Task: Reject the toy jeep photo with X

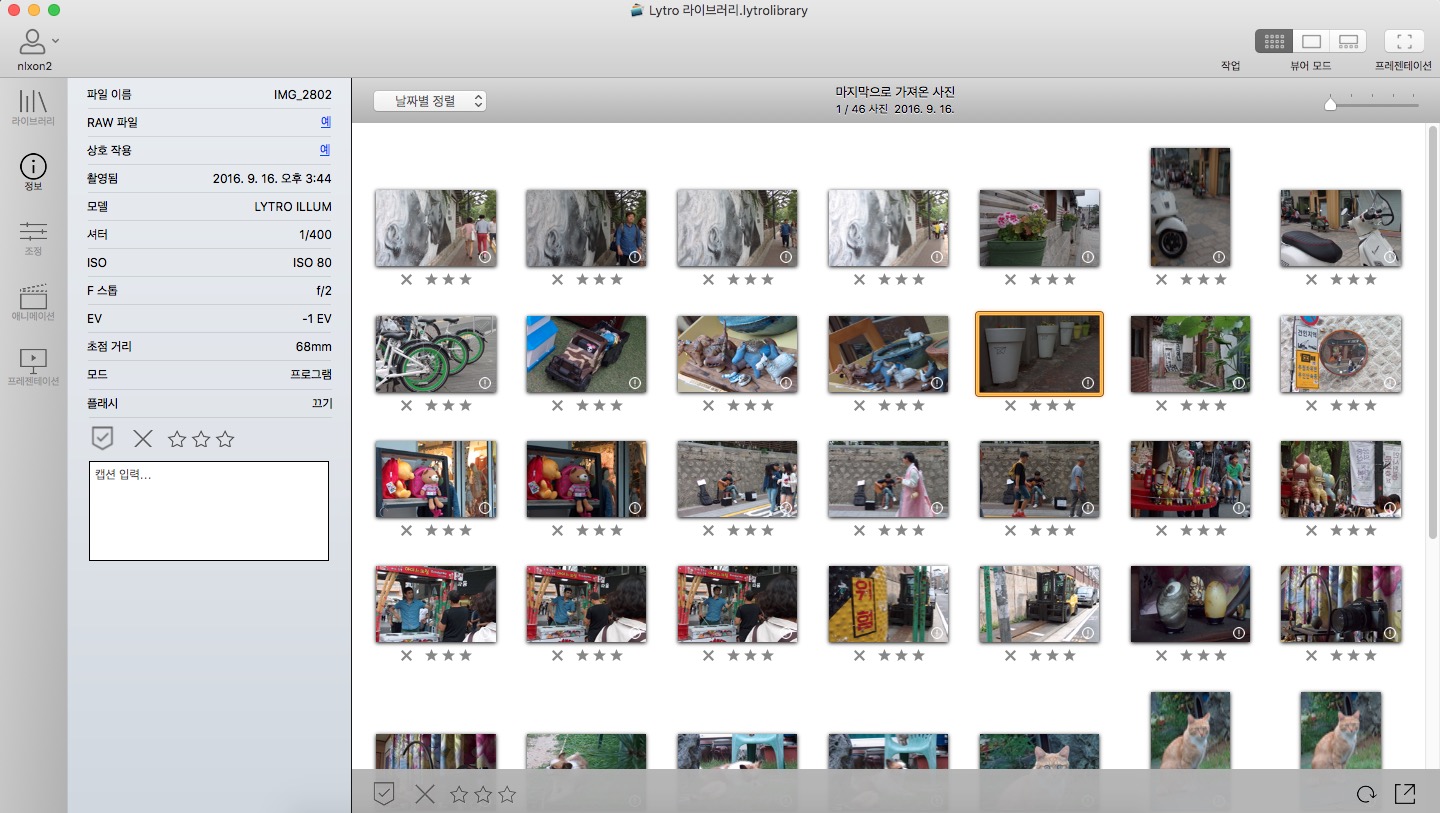Action: [x=557, y=405]
